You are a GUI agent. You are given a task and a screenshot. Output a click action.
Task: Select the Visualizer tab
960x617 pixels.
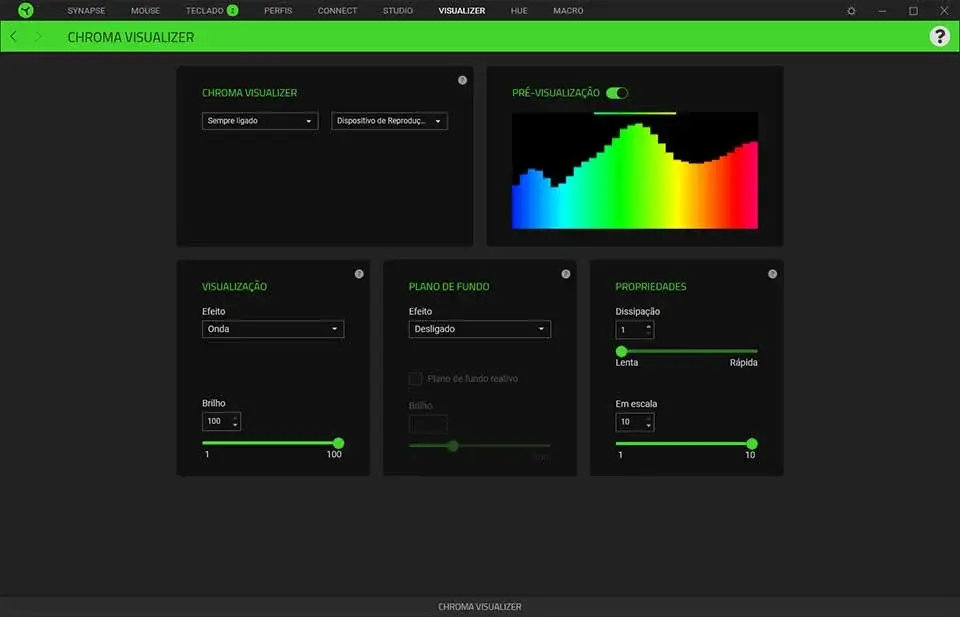[462, 10]
